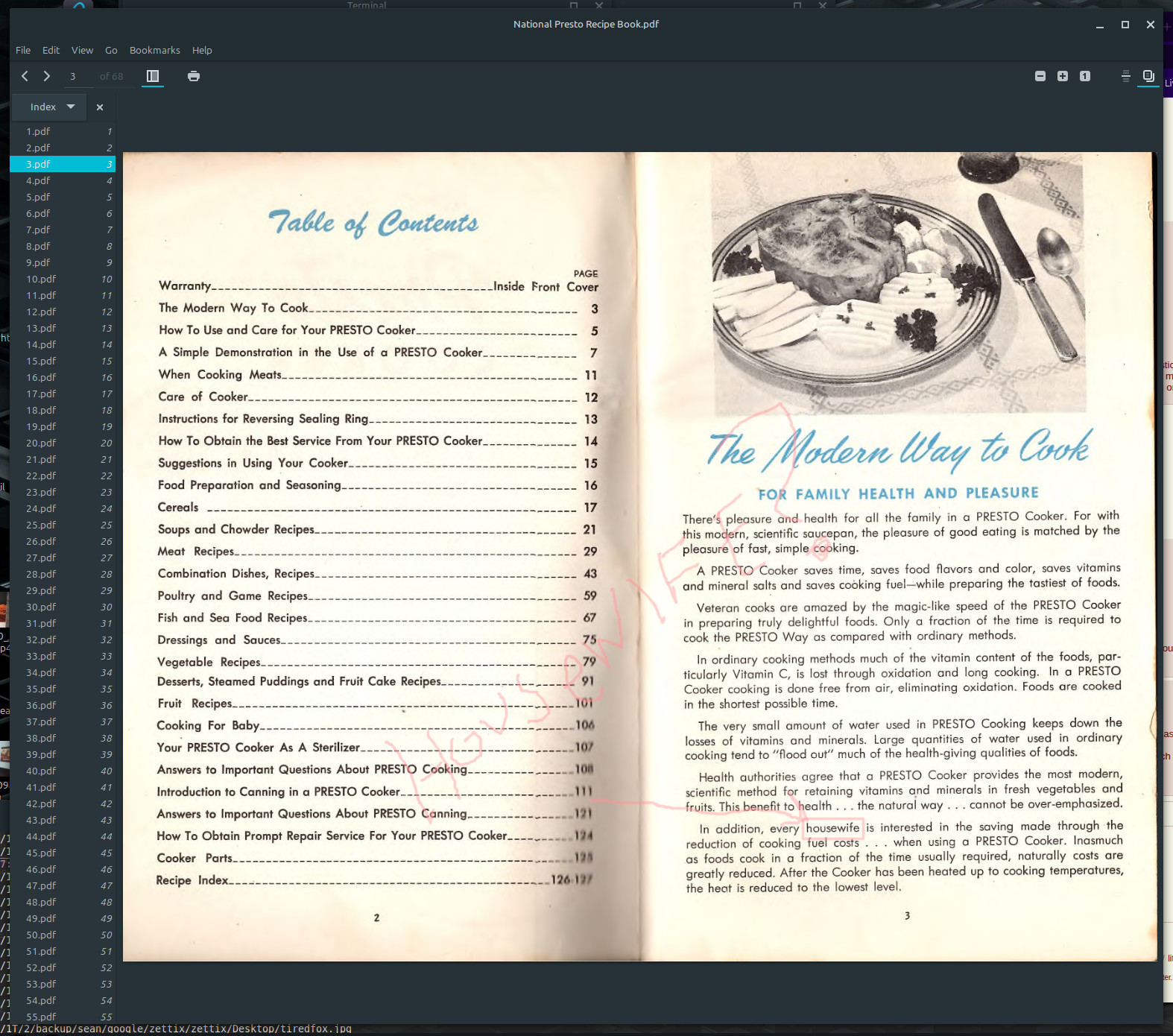This screenshot has width=1173, height=1036.
Task: Toggle continuous scrolling mode icon
Action: coord(1126,76)
